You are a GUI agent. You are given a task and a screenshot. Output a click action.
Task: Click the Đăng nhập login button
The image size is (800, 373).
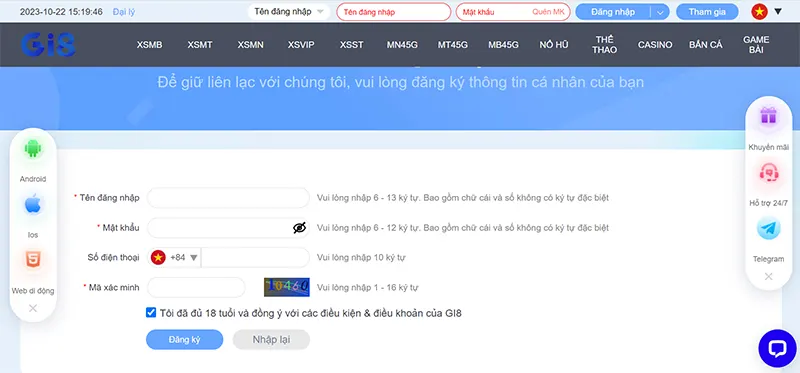[613, 12]
